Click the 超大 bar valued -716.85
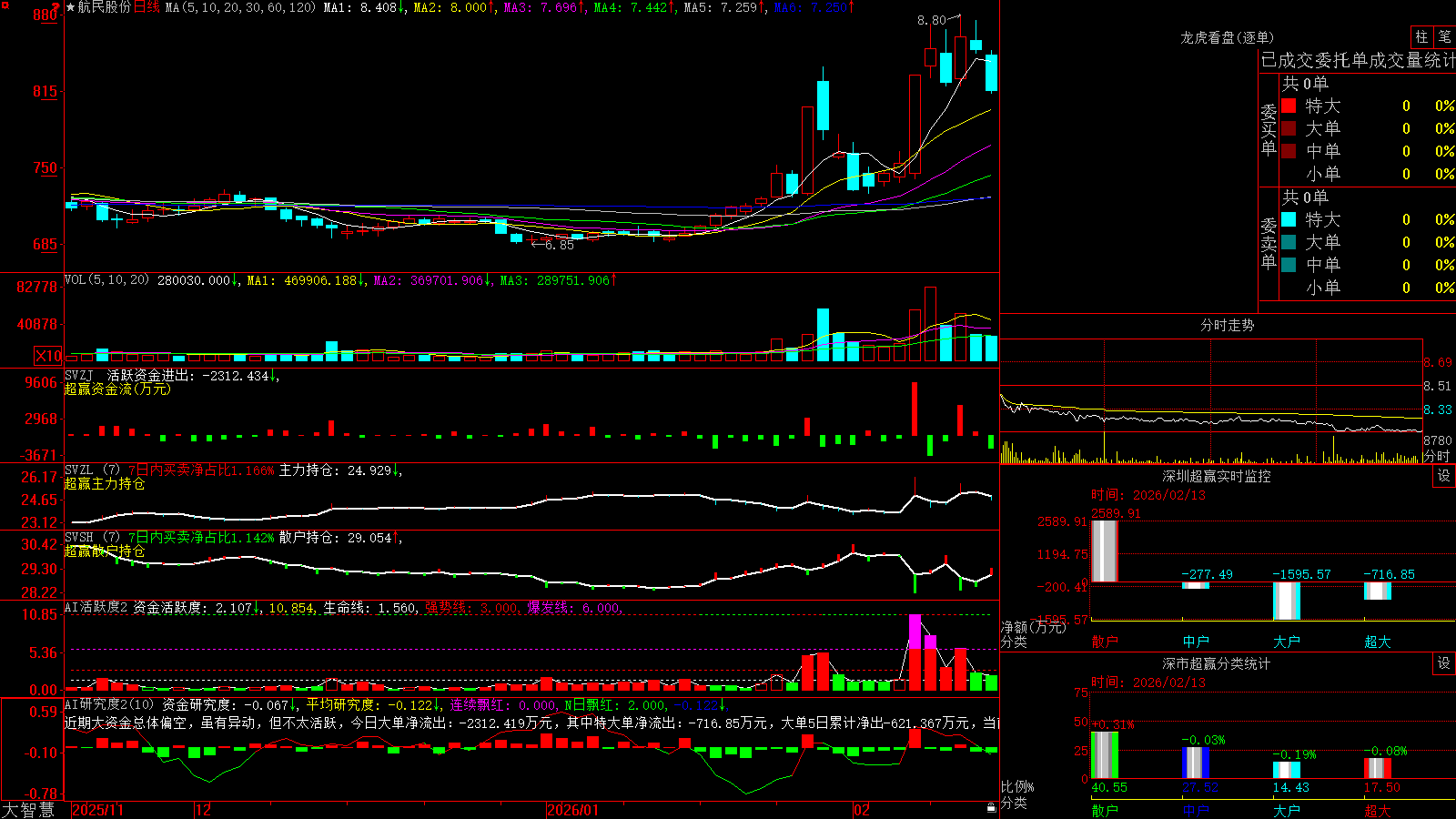This screenshot has height=819, width=1456. [x=1378, y=591]
